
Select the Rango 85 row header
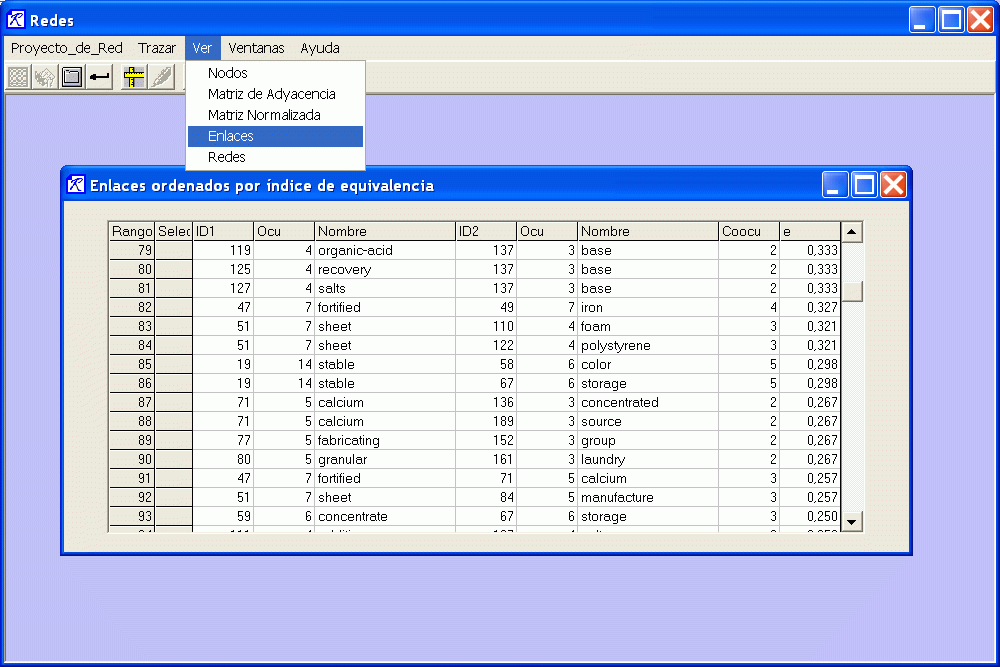pyautogui.click(x=132, y=365)
